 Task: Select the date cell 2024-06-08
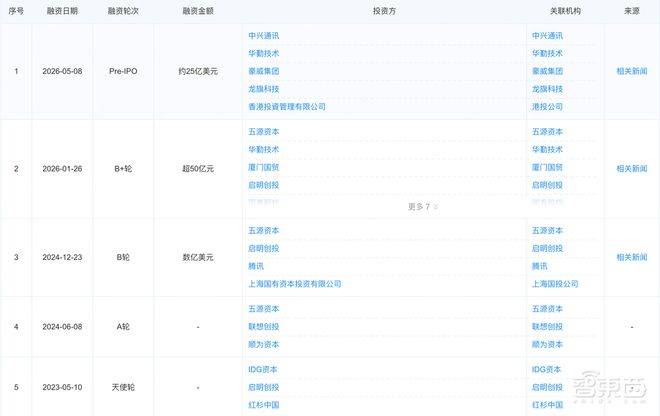point(62,327)
